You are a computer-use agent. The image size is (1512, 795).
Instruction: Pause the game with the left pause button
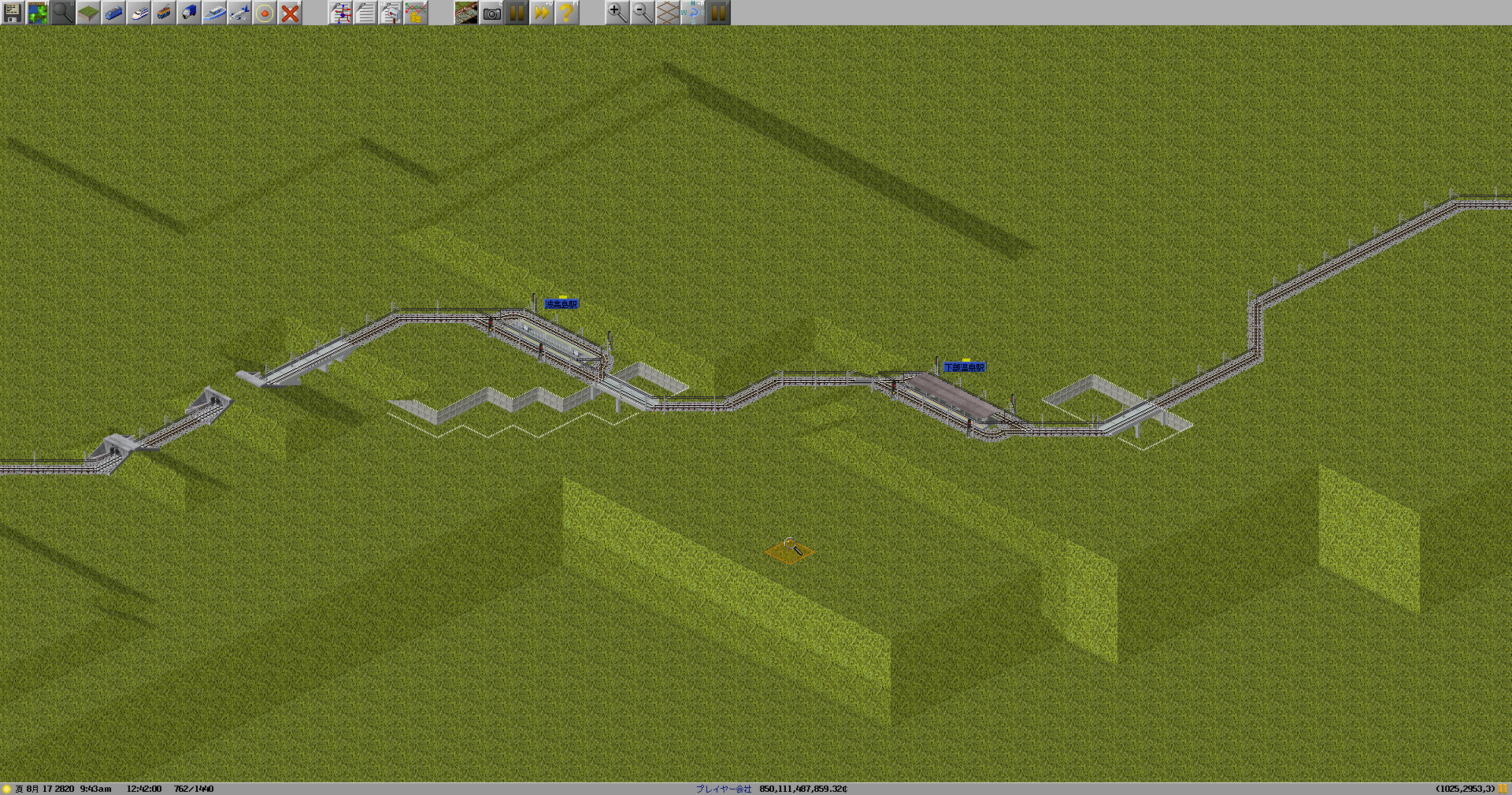(x=517, y=13)
